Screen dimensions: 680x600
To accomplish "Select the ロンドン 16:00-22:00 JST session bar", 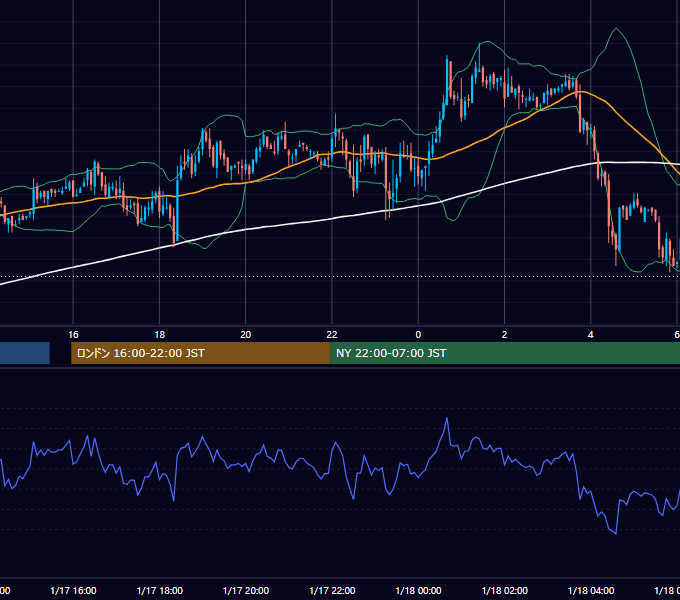I will pos(200,353).
